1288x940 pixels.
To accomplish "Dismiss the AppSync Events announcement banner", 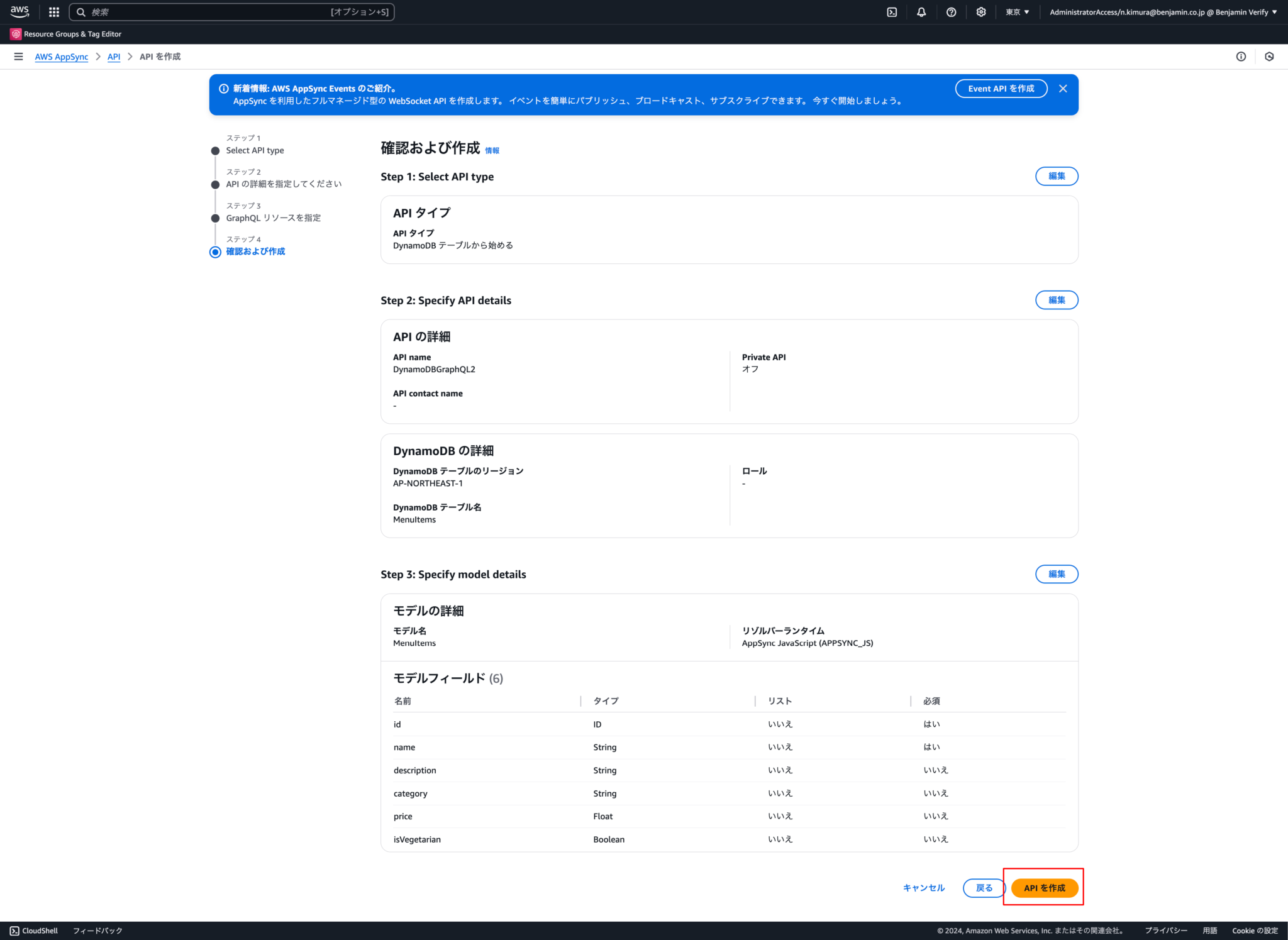I will [1063, 88].
